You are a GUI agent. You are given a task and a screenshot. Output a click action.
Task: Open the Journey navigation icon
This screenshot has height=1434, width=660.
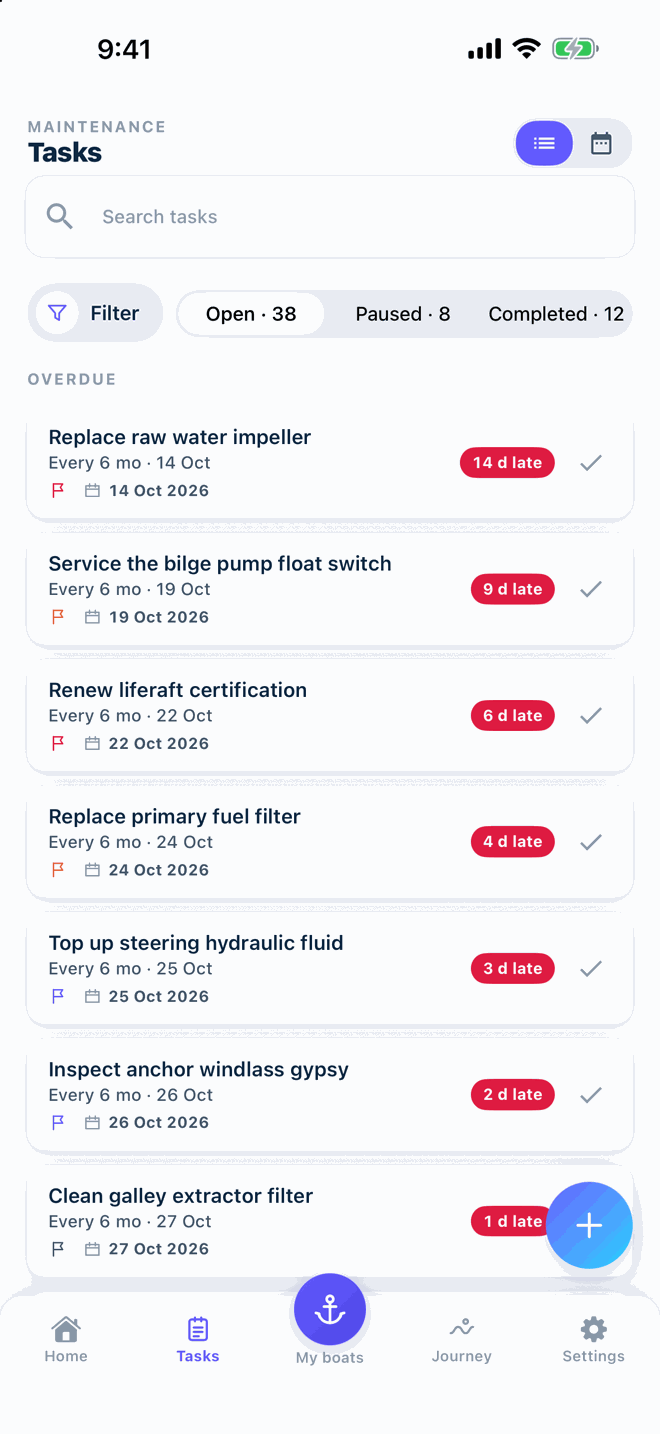tap(462, 1340)
